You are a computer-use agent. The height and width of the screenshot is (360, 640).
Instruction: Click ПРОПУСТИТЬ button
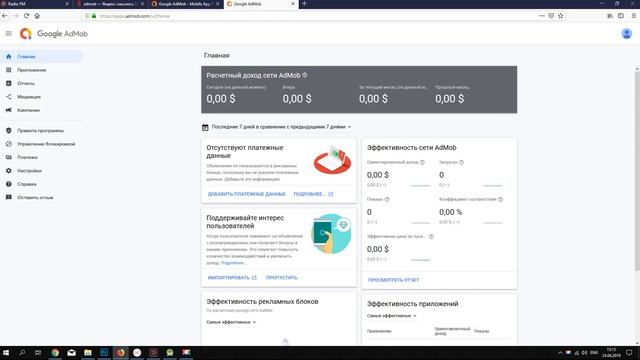pos(282,278)
